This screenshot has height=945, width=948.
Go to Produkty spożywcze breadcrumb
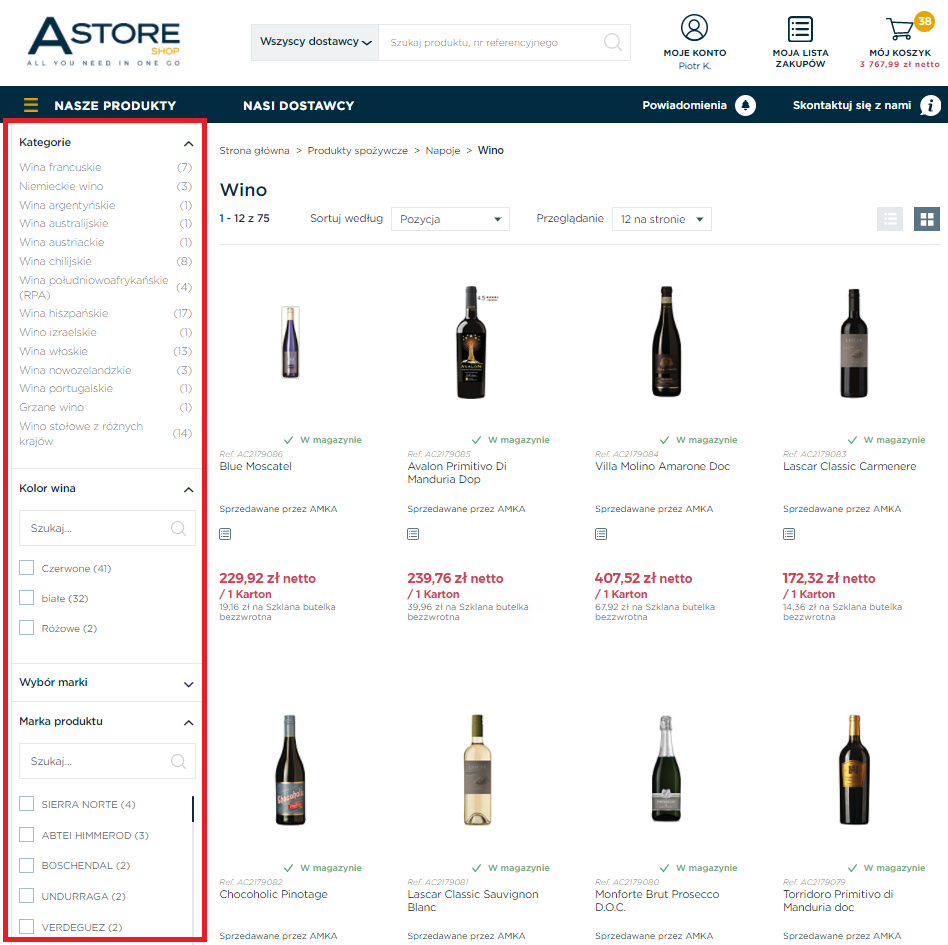357,151
